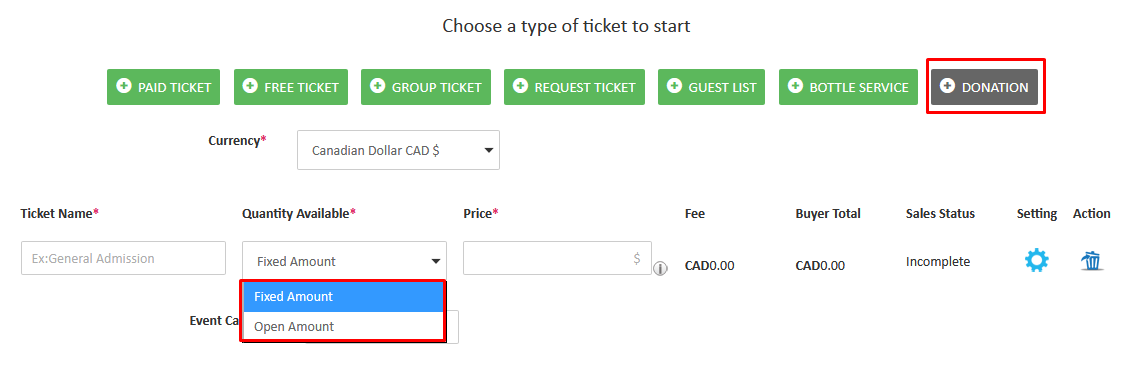Click plus icon on Paid Ticket button

(124, 86)
